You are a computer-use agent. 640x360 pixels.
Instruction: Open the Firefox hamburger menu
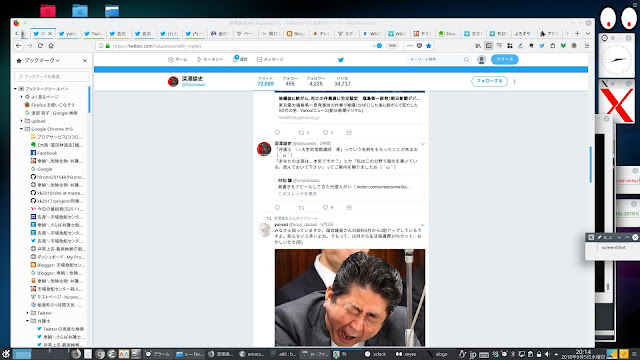click(x=587, y=46)
